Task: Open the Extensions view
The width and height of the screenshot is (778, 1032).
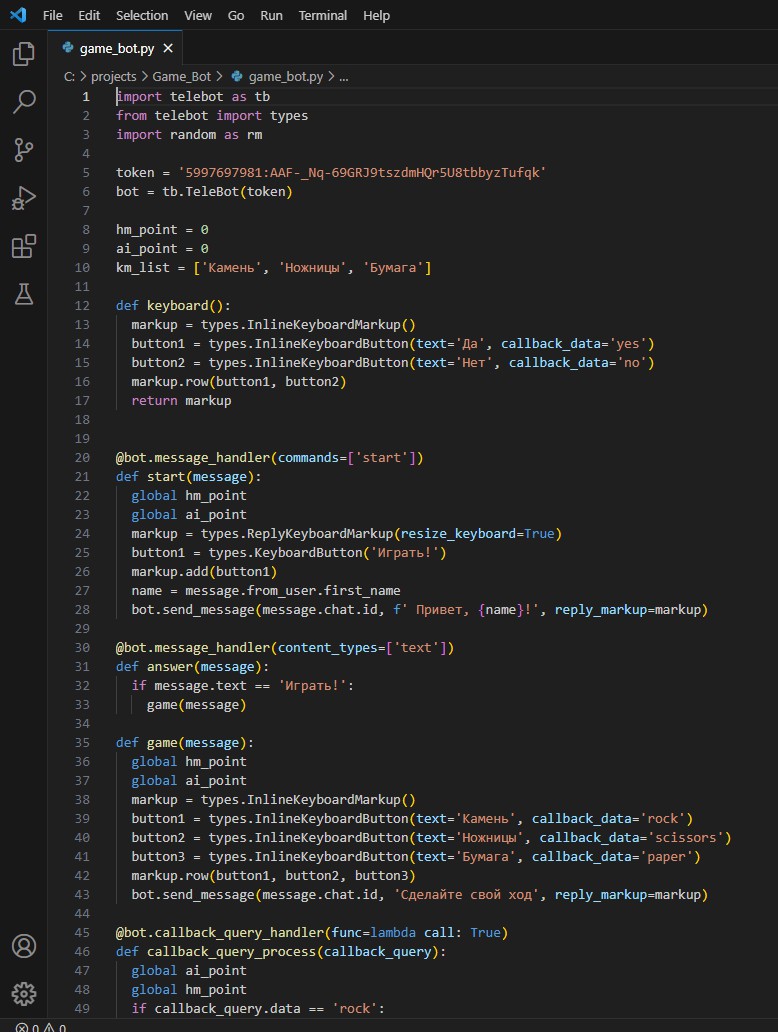Action: tap(24, 246)
